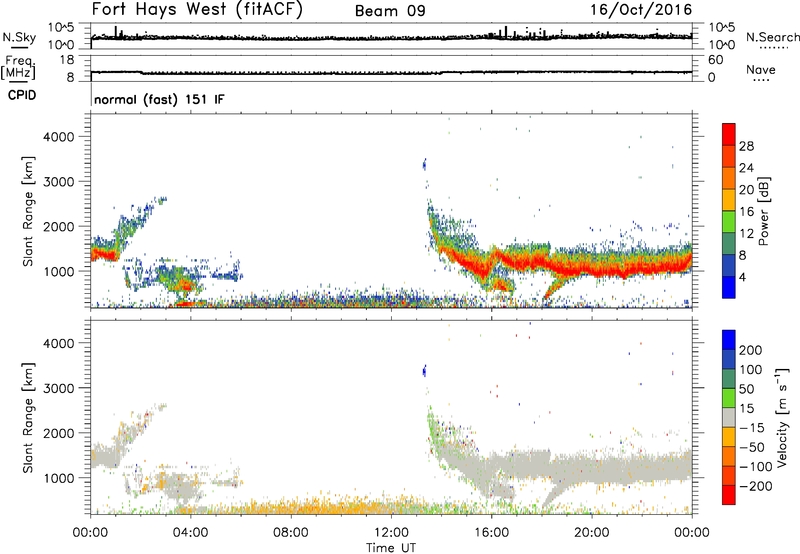Click the 20 label on the power color bar
Image resolution: width=800 pixels, height=554 pixels.
coord(746,190)
